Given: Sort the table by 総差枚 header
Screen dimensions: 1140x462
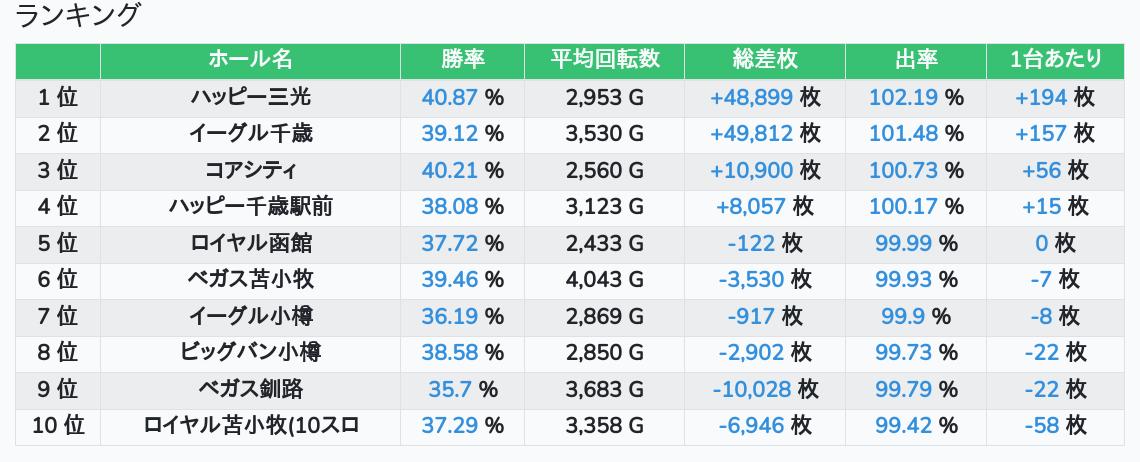Looking at the screenshot, I should pos(765,60).
